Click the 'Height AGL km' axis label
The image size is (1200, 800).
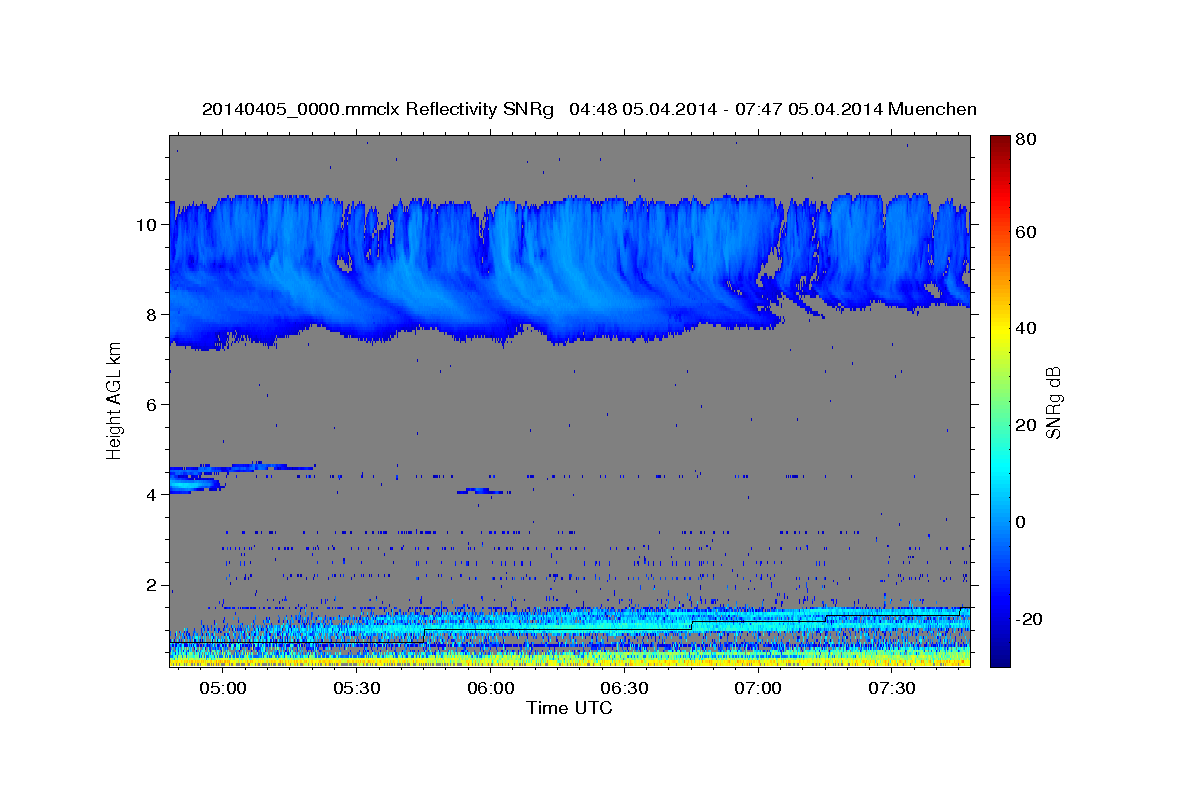(x=114, y=402)
